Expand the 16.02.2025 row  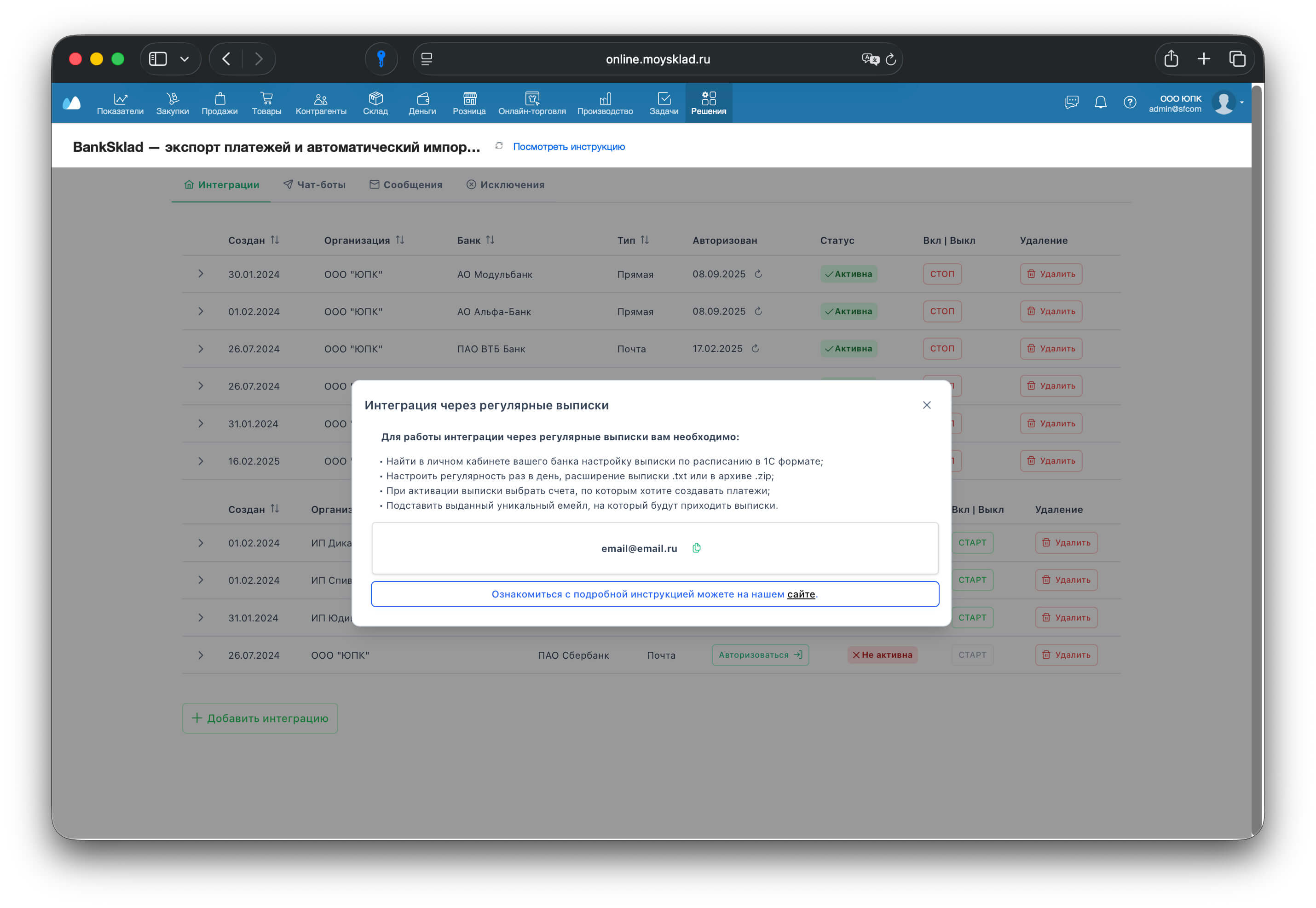click(201, 461)
